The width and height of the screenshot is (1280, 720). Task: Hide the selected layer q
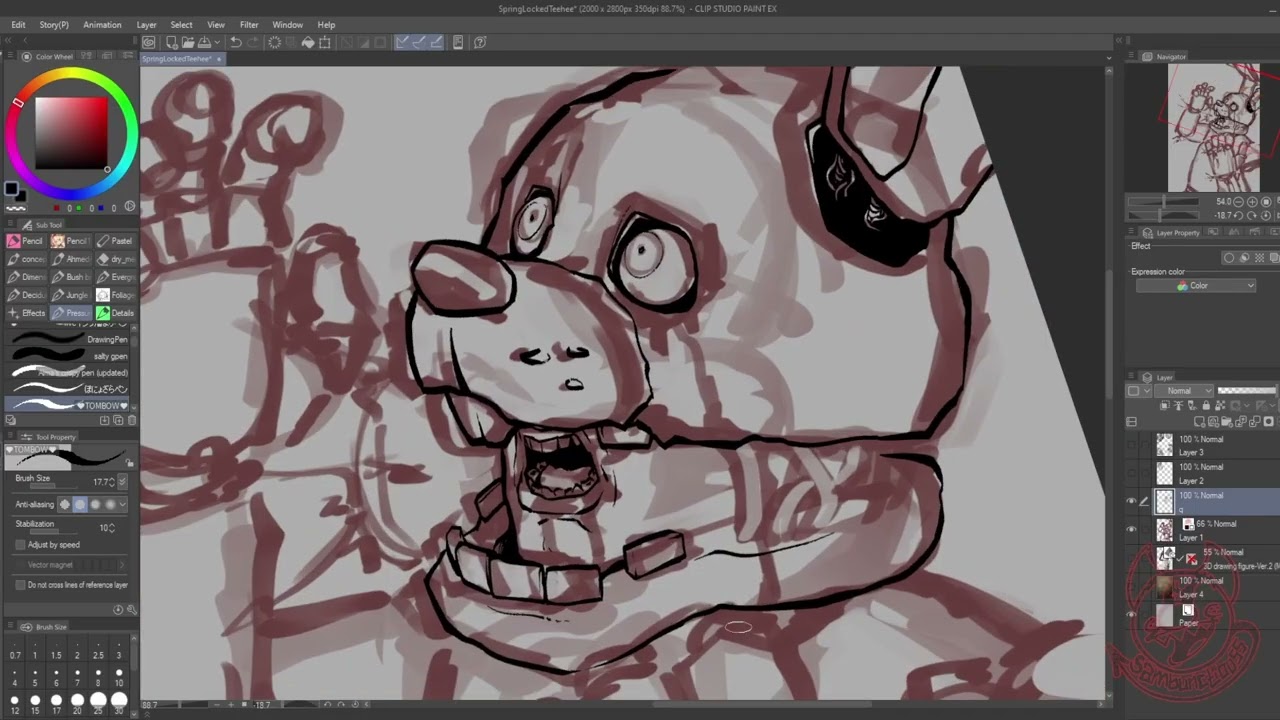[x=1132, y=501]
